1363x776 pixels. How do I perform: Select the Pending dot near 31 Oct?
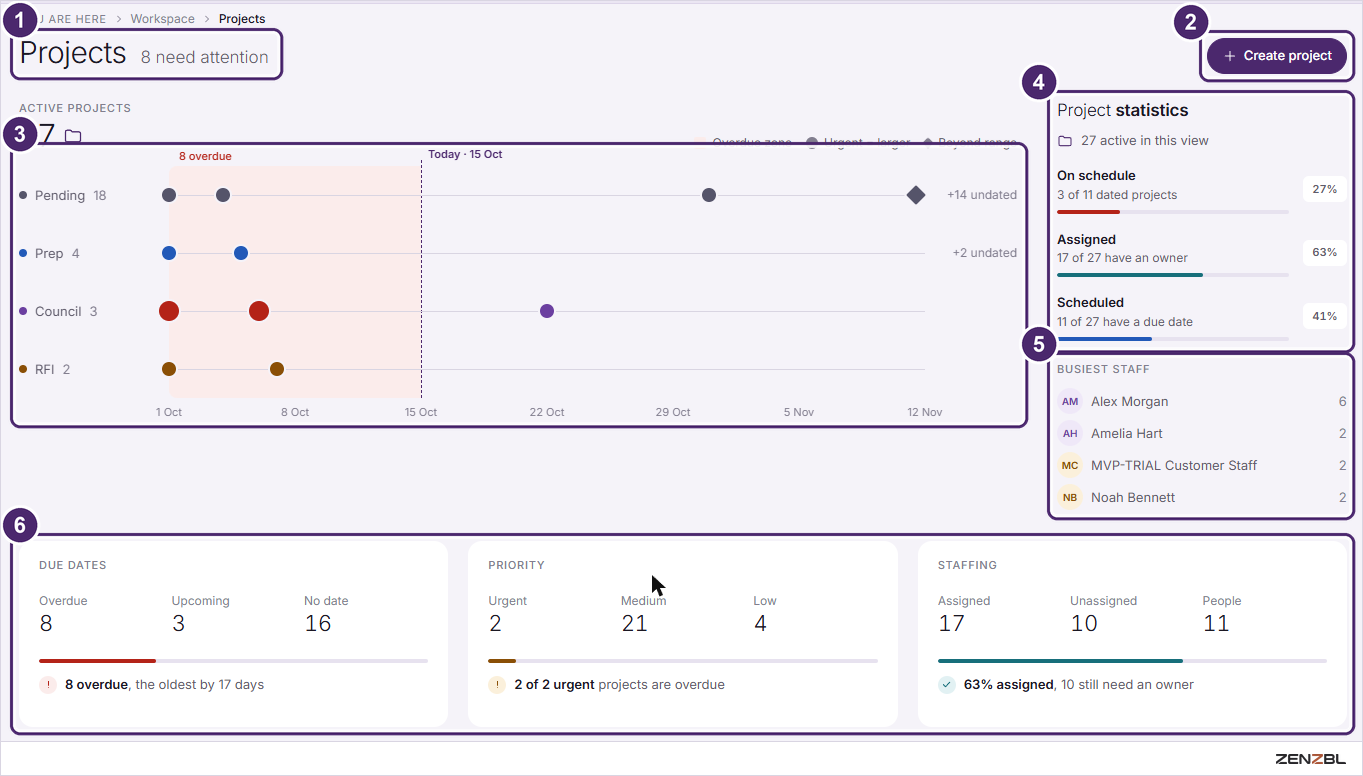(x=709, y=195)
